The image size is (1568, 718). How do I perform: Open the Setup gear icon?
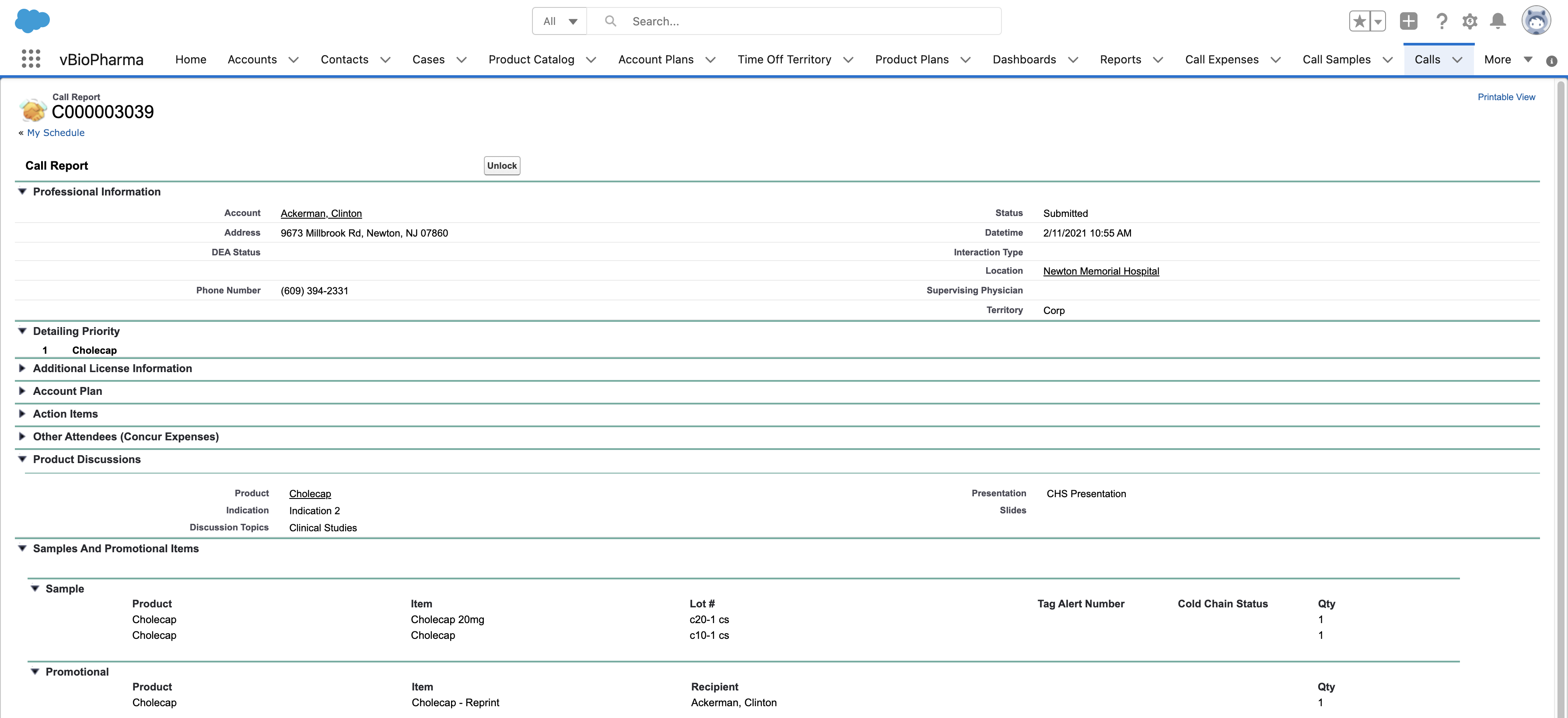[1470, 21]
